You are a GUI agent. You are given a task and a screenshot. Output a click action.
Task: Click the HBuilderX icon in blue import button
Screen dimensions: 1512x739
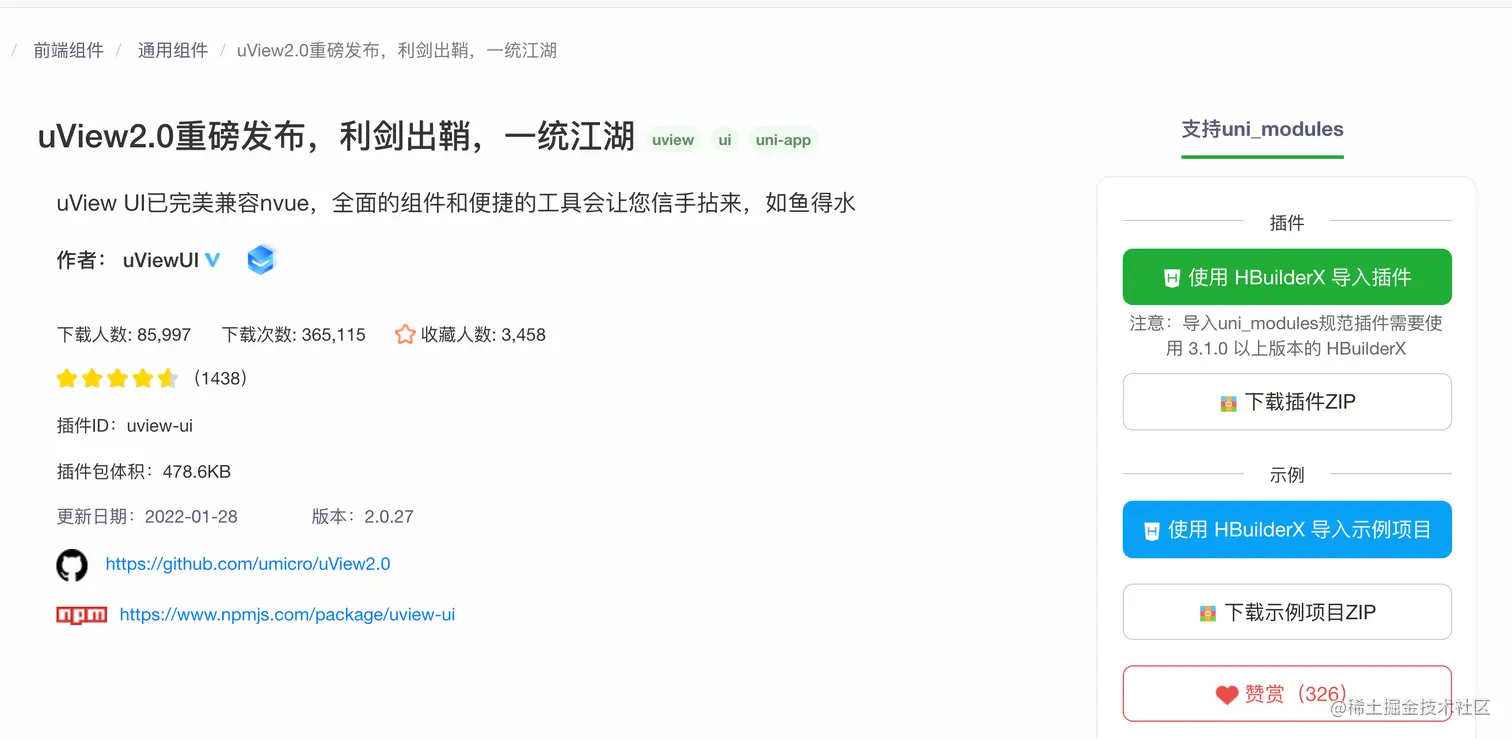1152,531
